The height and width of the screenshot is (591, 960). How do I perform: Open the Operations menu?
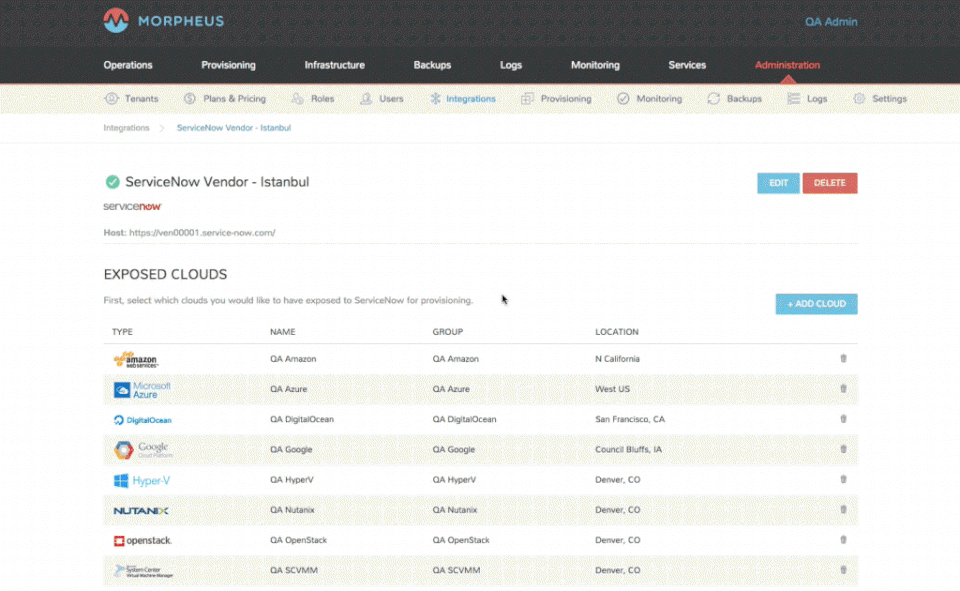[x=128, y=65]
